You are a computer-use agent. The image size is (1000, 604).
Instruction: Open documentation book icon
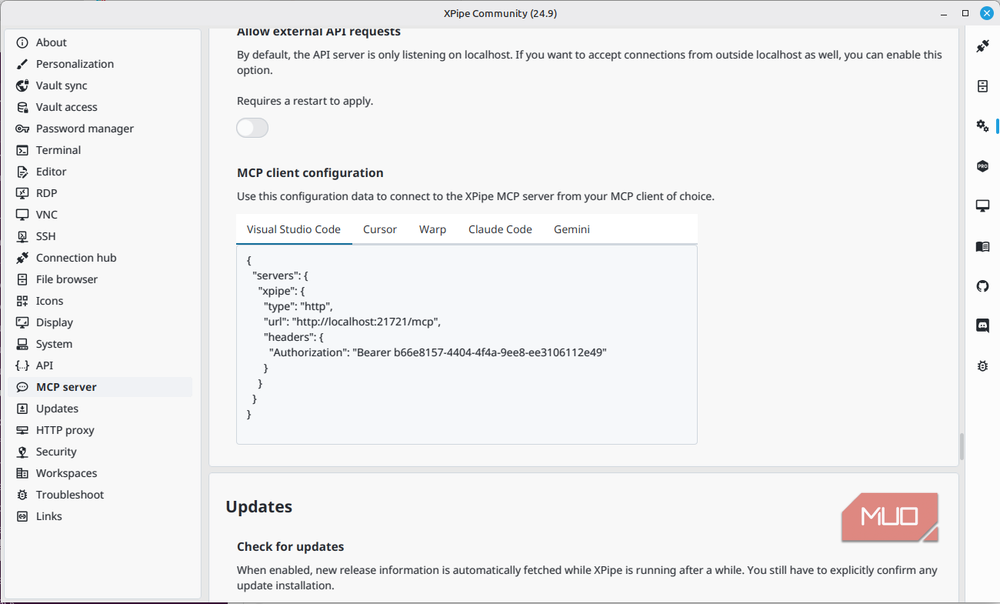(x=982, y=246)
